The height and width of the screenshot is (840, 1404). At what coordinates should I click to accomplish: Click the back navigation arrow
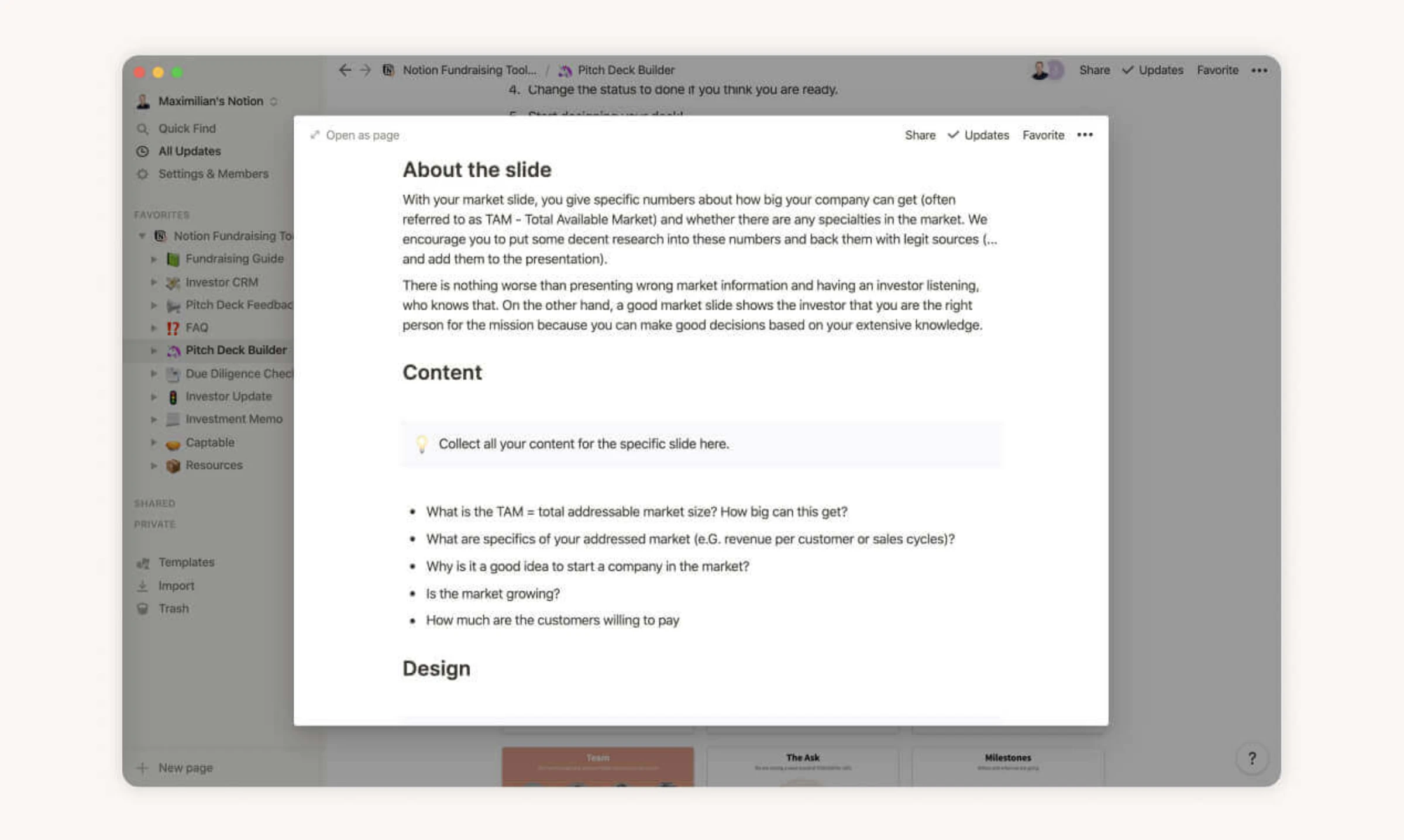[345, 70]
